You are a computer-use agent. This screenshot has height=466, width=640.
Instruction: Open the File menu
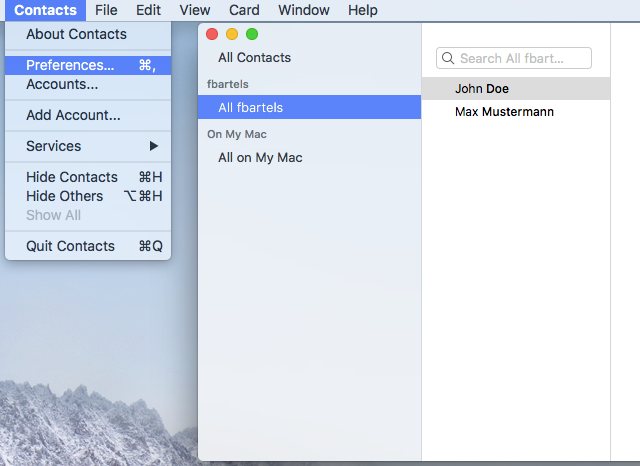click(x=106, y=10)
